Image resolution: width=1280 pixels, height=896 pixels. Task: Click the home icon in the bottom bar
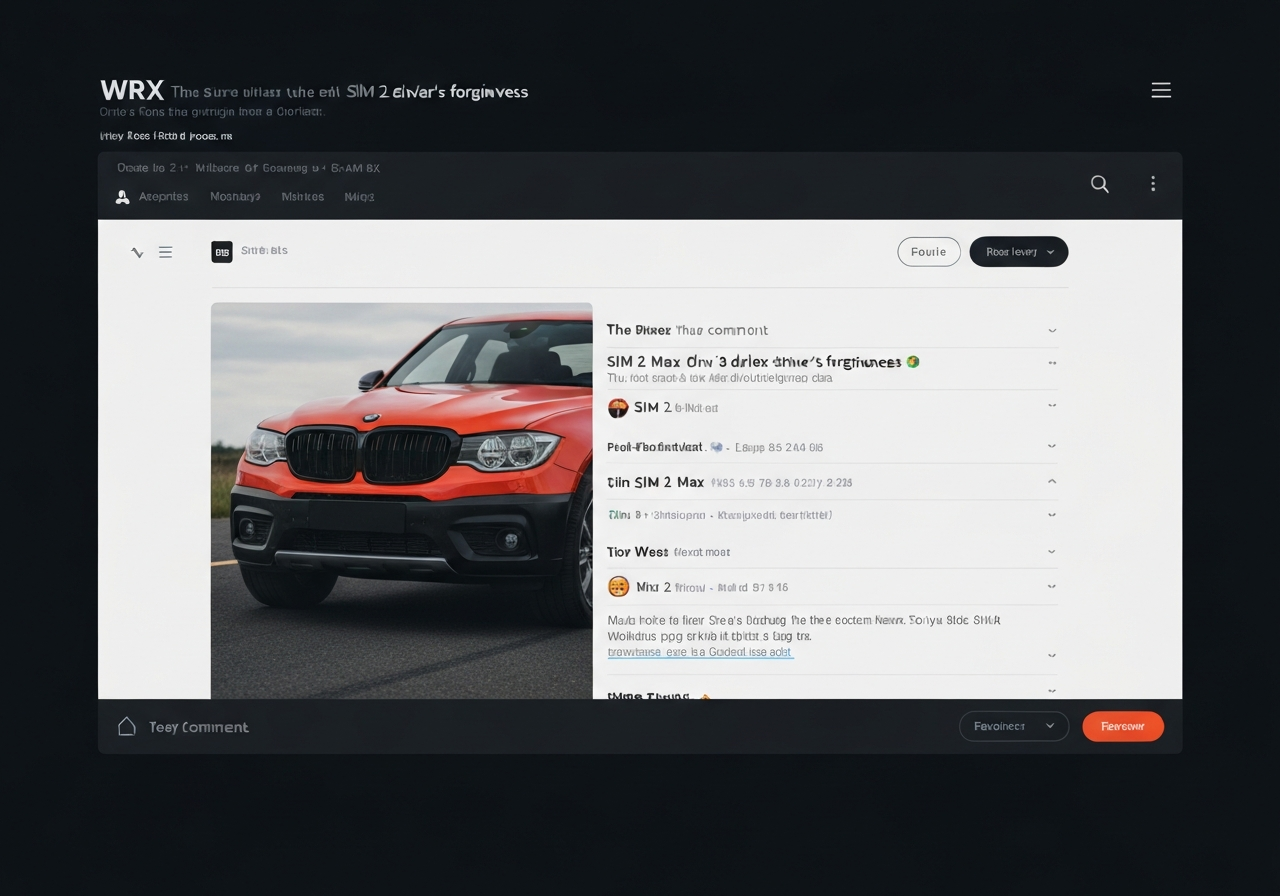tap(127, 727)
